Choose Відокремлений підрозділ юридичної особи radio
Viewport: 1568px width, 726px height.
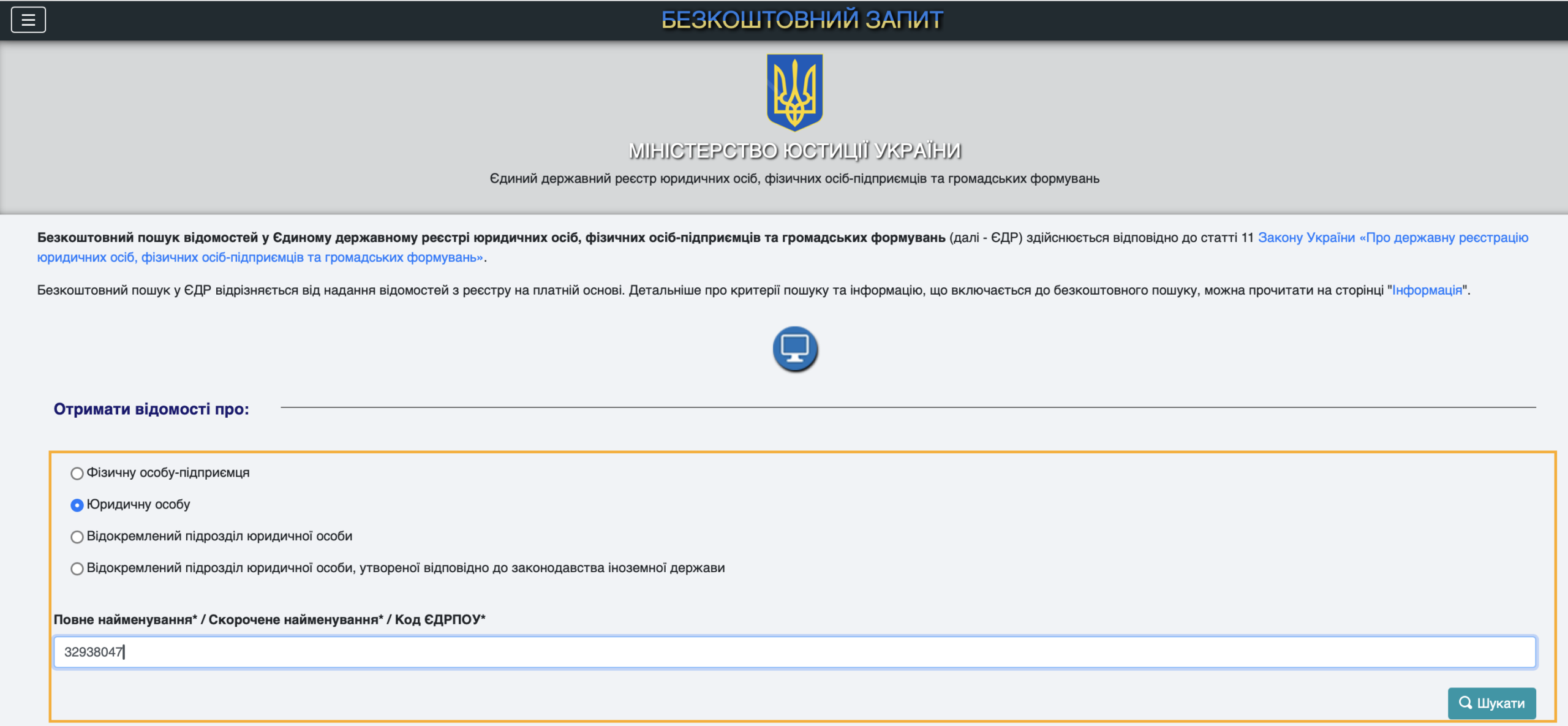click(x=77, y=537)
